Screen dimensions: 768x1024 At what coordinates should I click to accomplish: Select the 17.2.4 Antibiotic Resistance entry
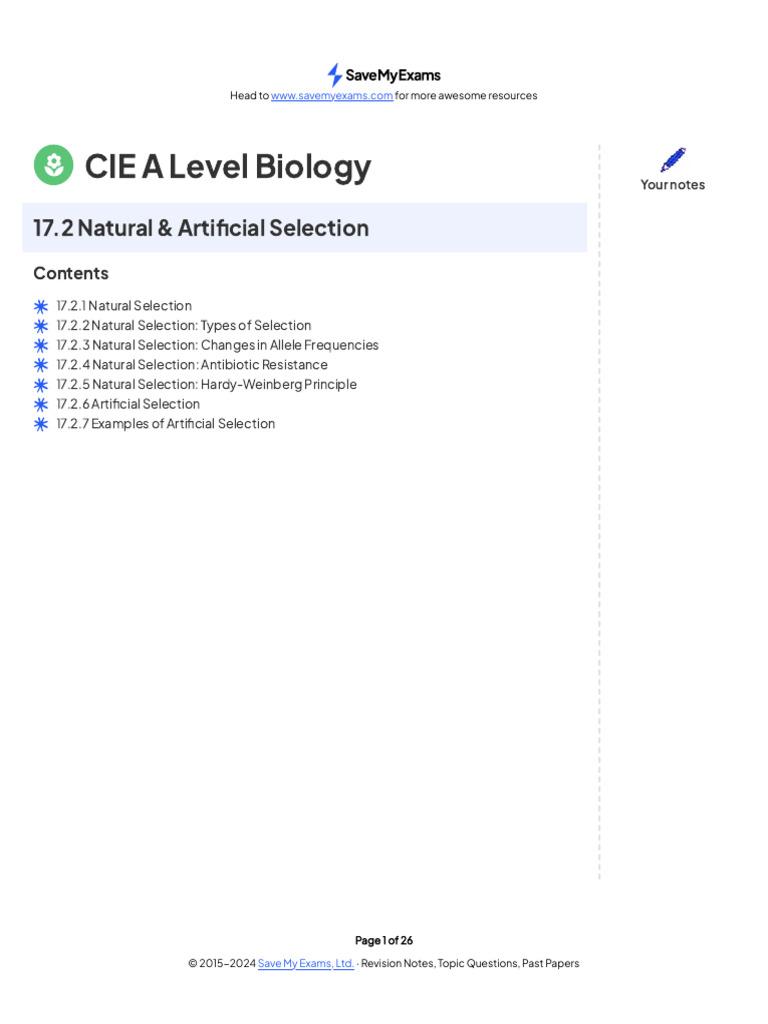[x=192, y=365]
